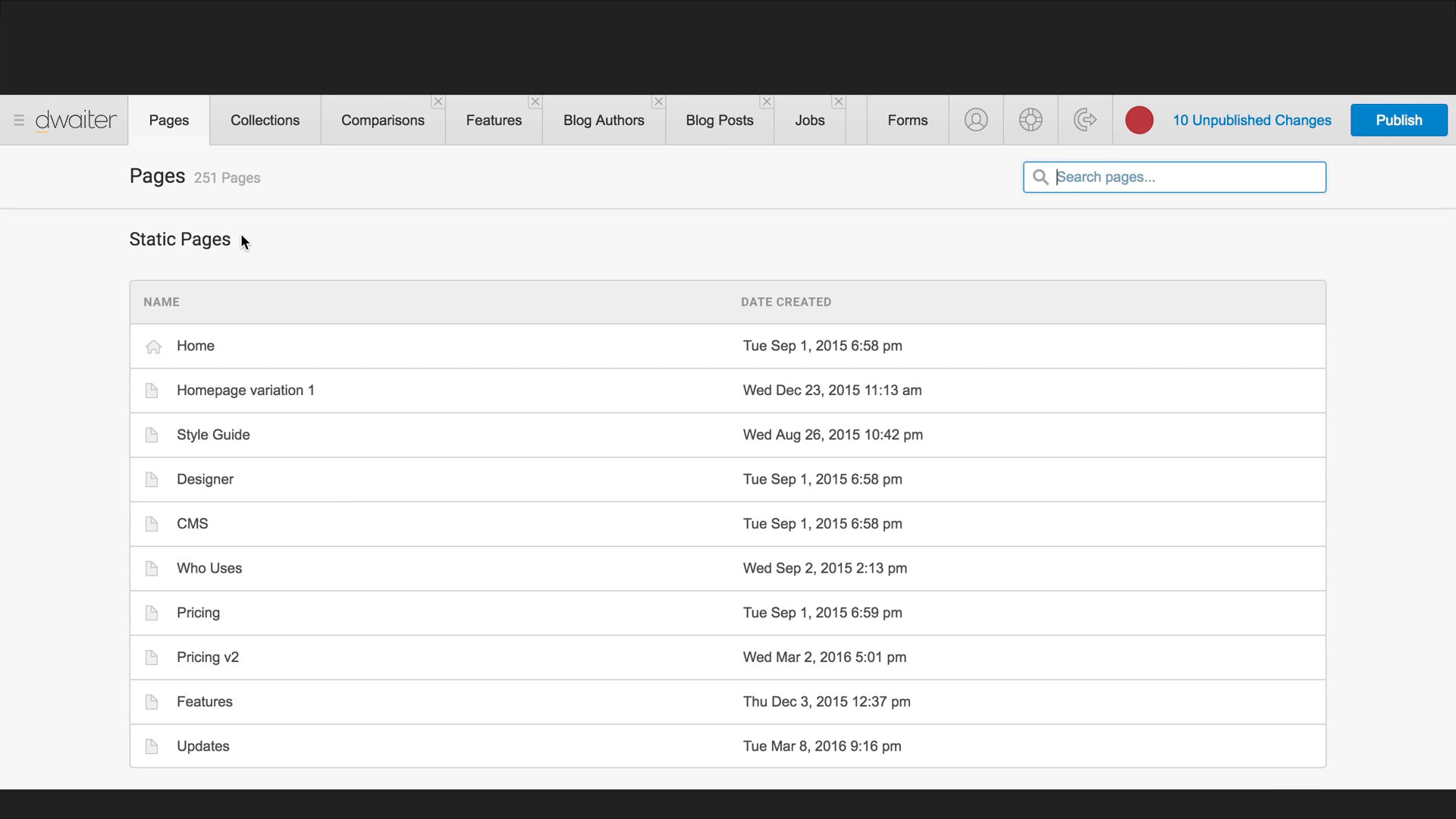Close the Features tab

click(x=535, y=102)
